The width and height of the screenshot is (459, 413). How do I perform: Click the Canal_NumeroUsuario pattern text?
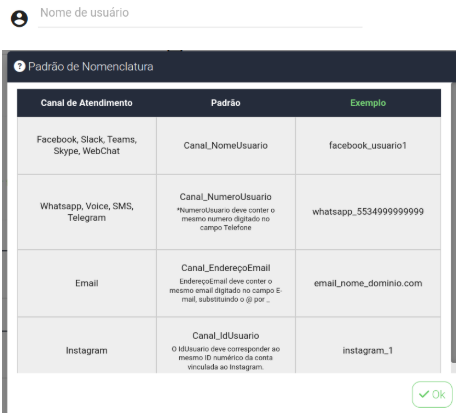tap(226, 197)
